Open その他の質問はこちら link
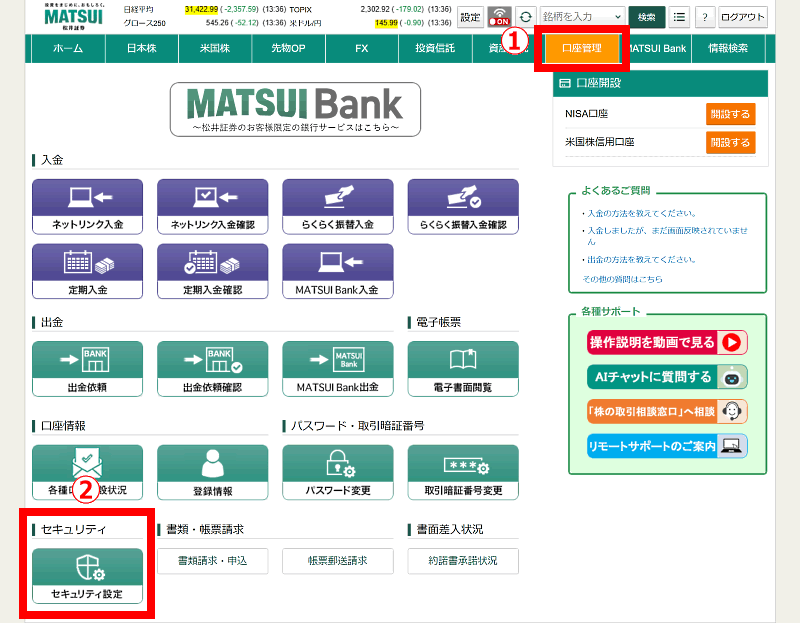This screenshot has height=623, width=800. pos(622,279)
